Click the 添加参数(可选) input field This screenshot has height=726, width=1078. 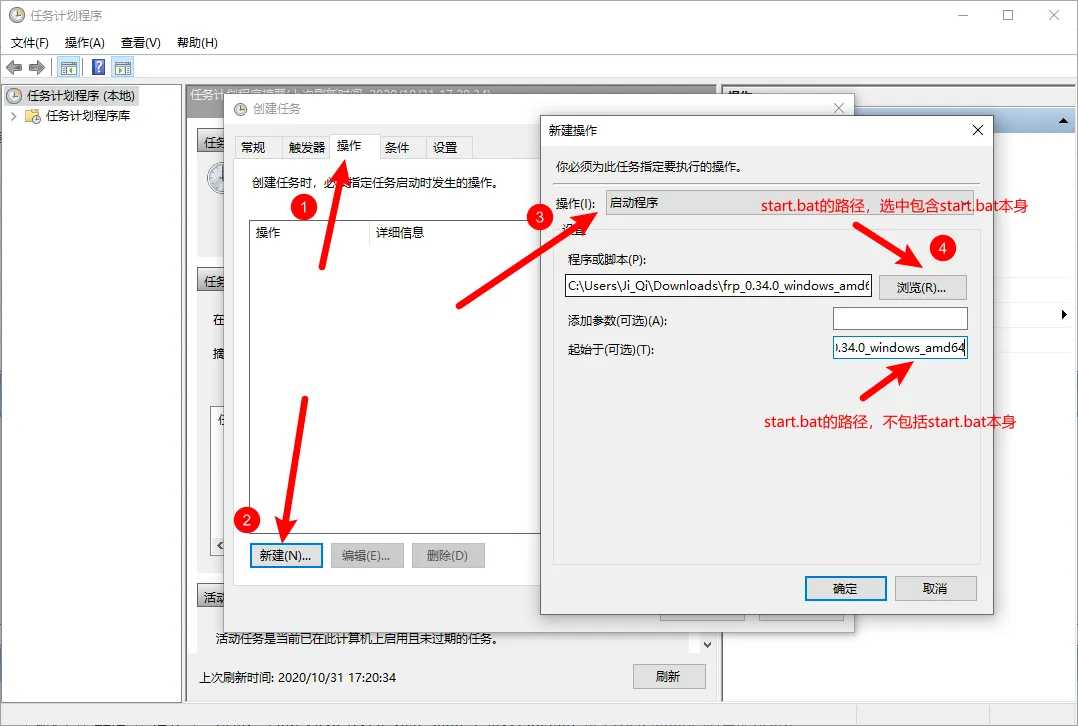click(900, 319)
